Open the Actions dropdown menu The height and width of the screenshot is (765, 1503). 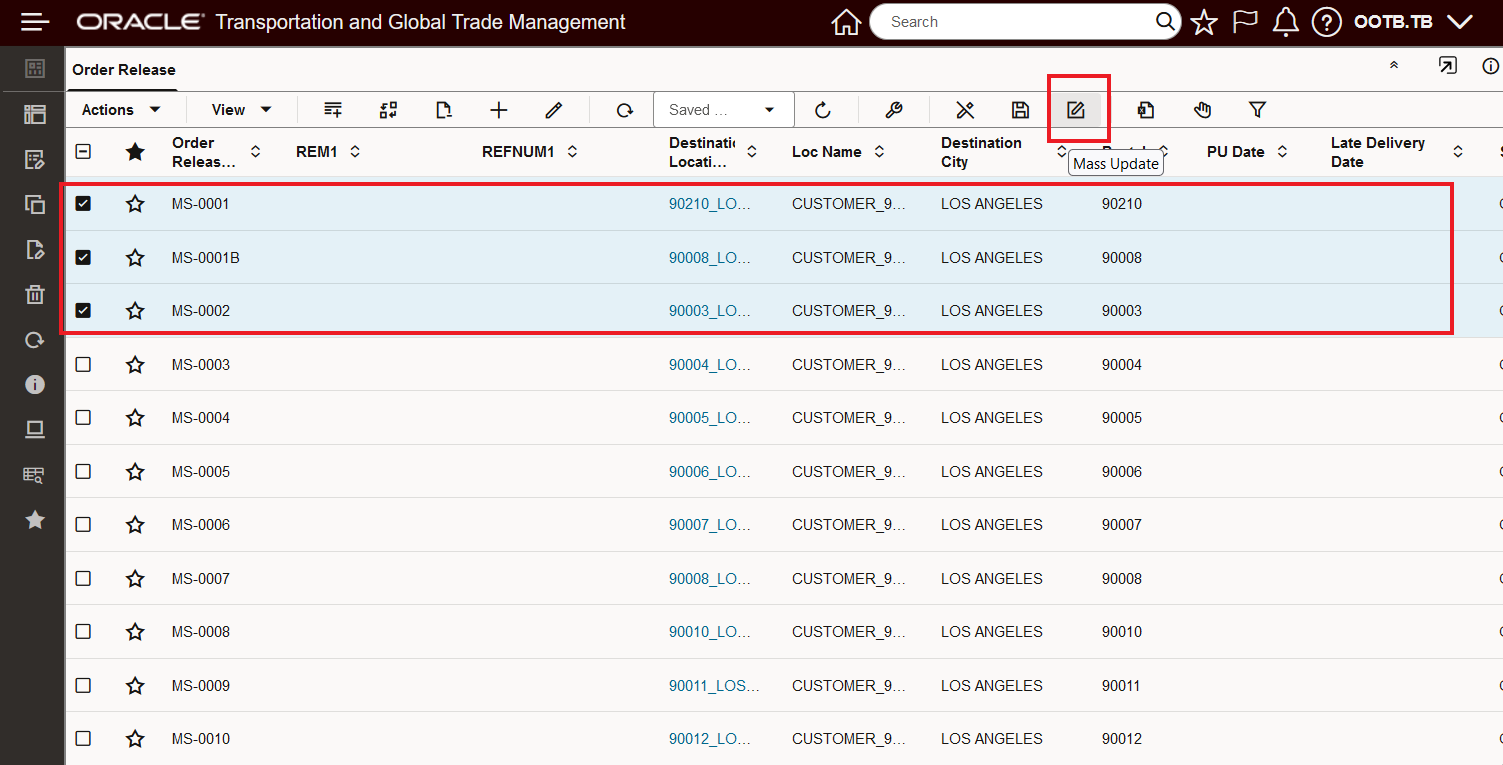coord(121,110)
